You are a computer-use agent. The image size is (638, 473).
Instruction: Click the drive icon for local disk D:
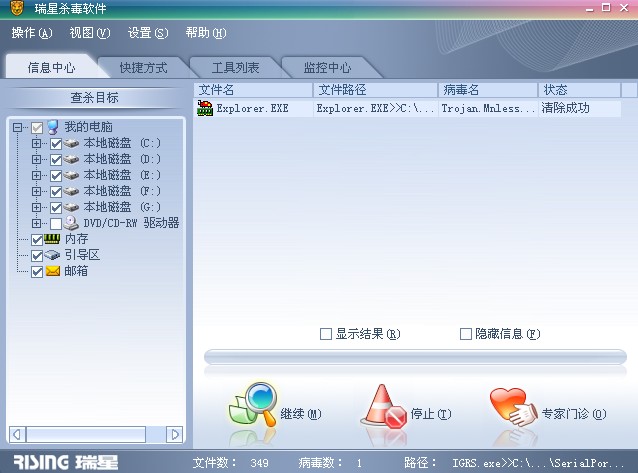click(x=71, y=159)
